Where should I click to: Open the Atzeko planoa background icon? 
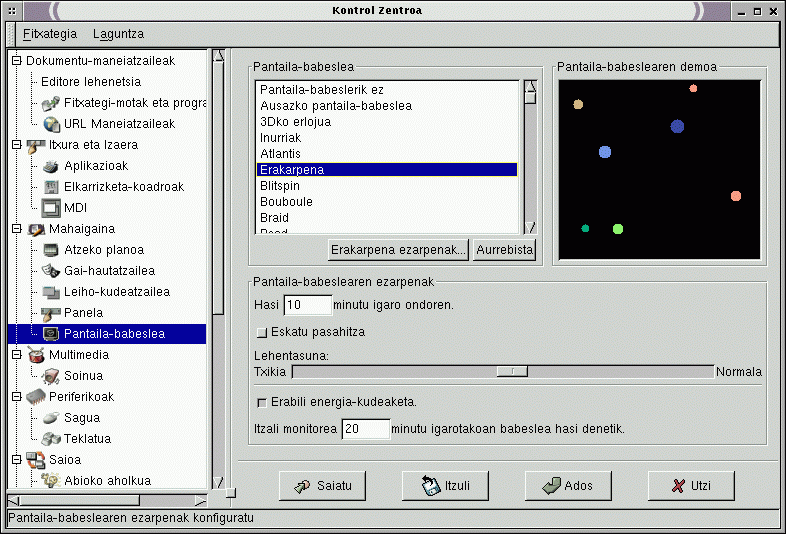coord(51,250)
